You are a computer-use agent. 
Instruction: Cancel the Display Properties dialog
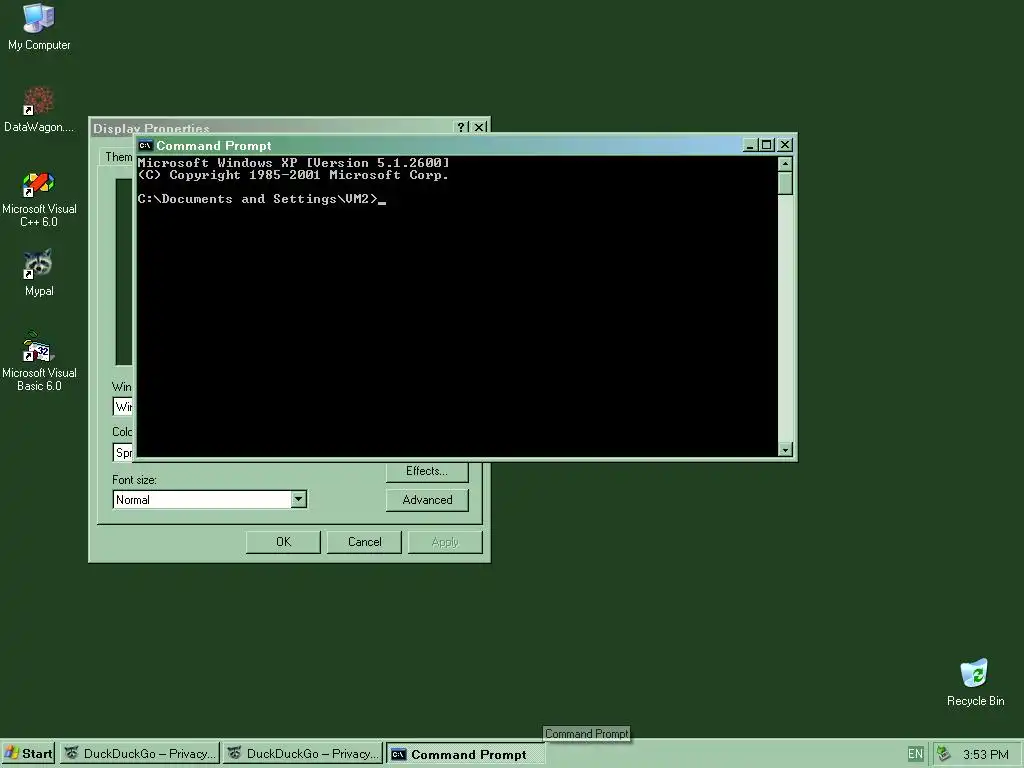coord(364,542)
